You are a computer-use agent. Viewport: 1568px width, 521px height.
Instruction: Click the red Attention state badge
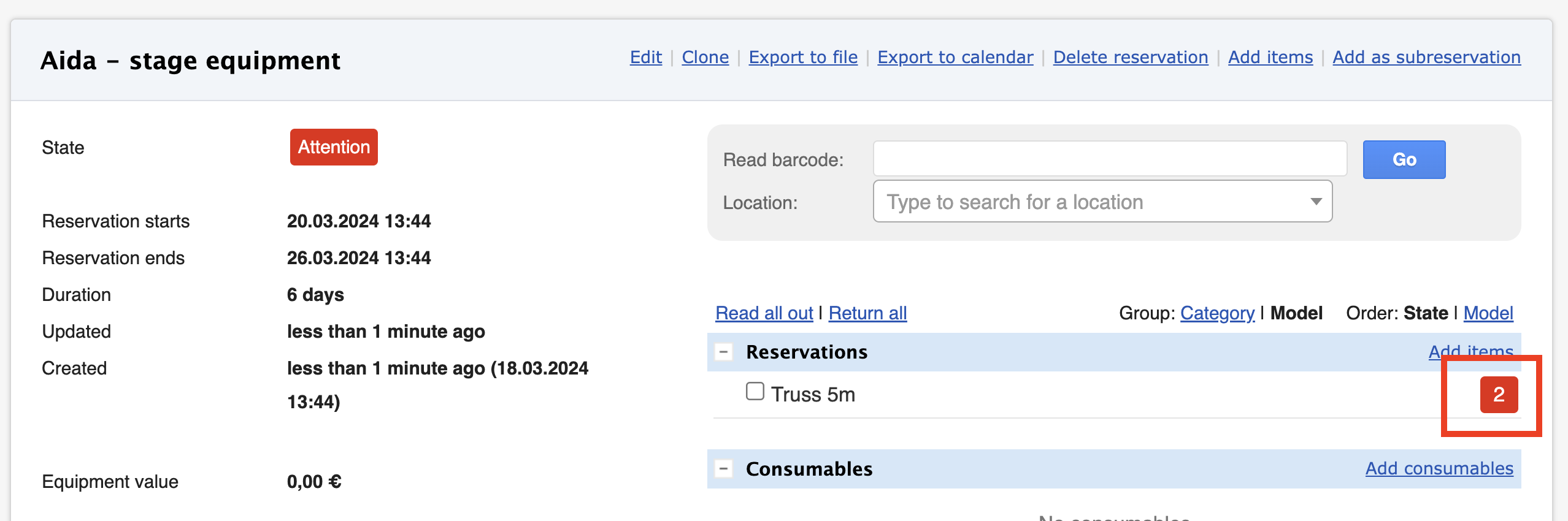click(334, 147)
